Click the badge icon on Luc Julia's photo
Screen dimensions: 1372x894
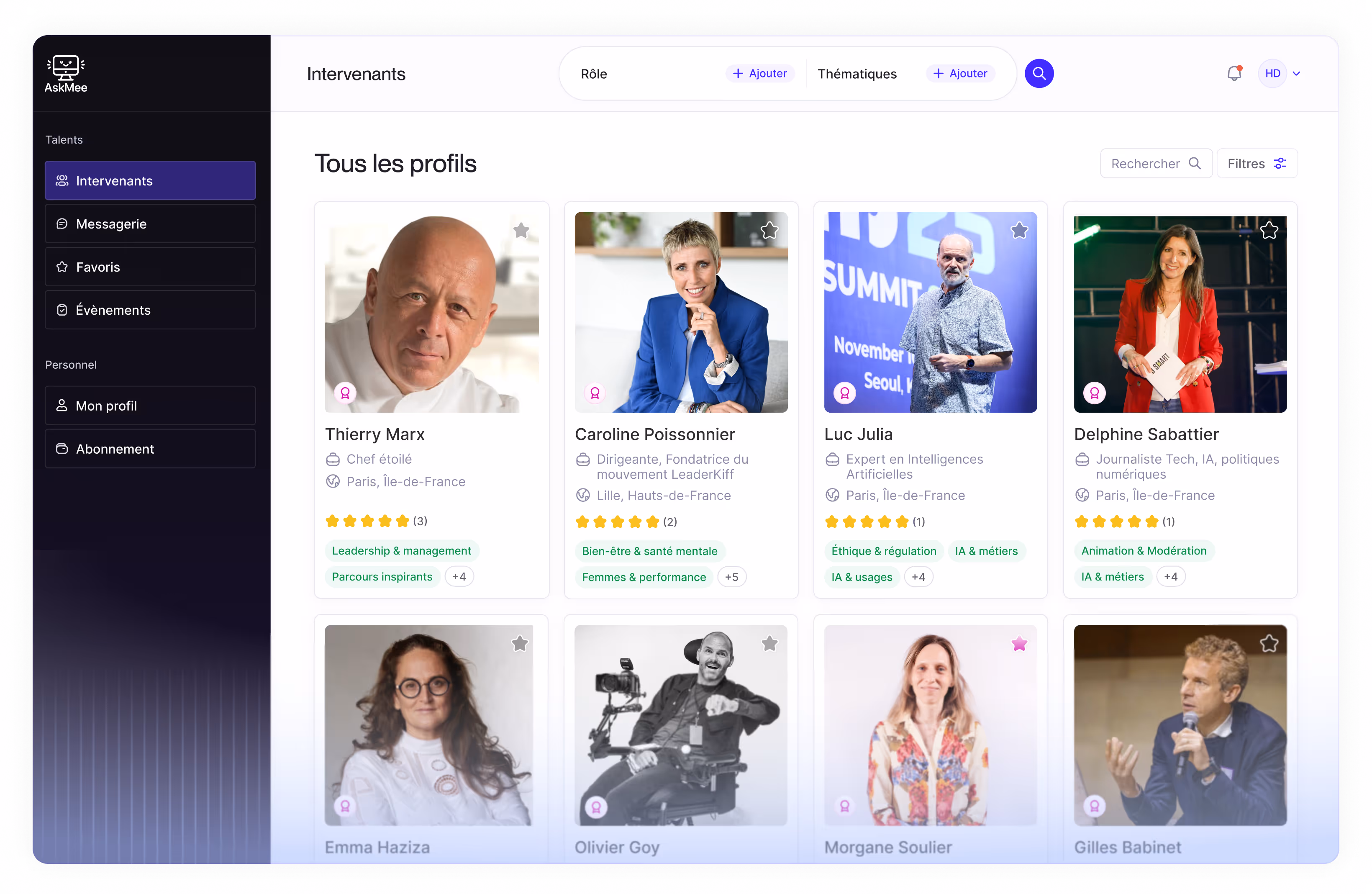tap(844, 393)
